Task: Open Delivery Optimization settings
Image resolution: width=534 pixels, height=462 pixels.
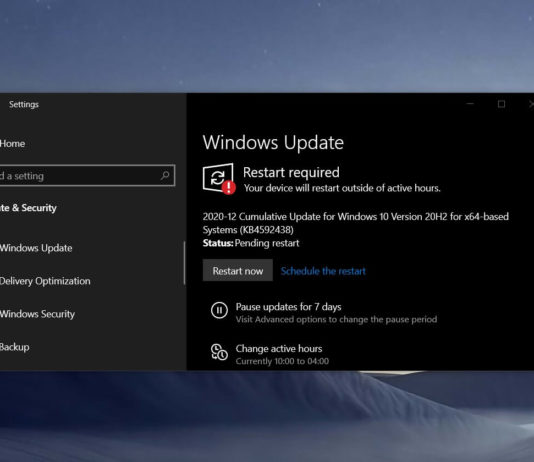Action: 45,281
